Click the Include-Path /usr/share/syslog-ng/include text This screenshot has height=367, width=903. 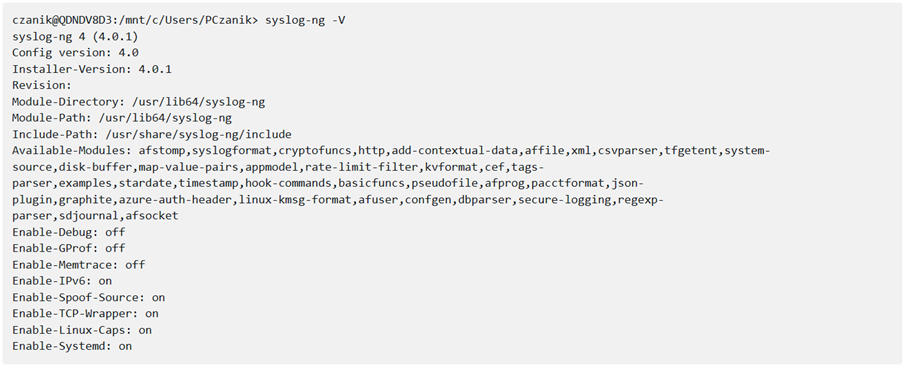click(198, 135)
